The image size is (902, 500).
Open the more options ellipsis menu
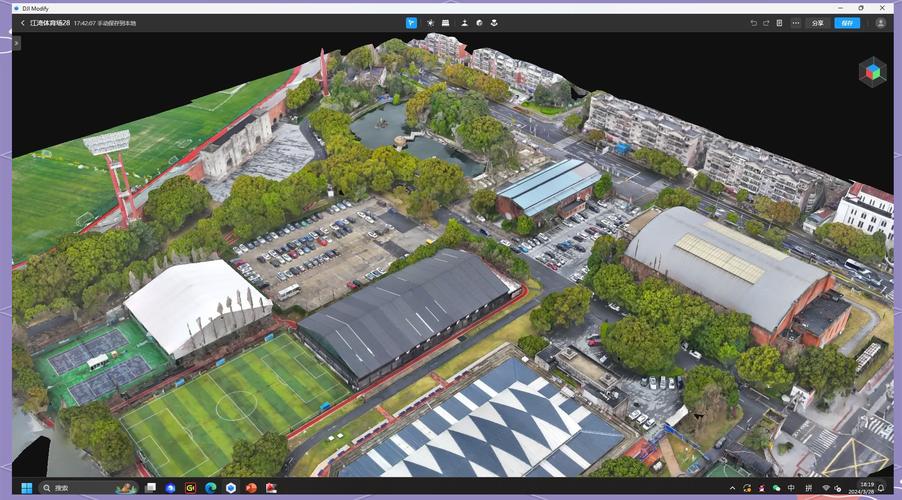(x=795, y=23)
